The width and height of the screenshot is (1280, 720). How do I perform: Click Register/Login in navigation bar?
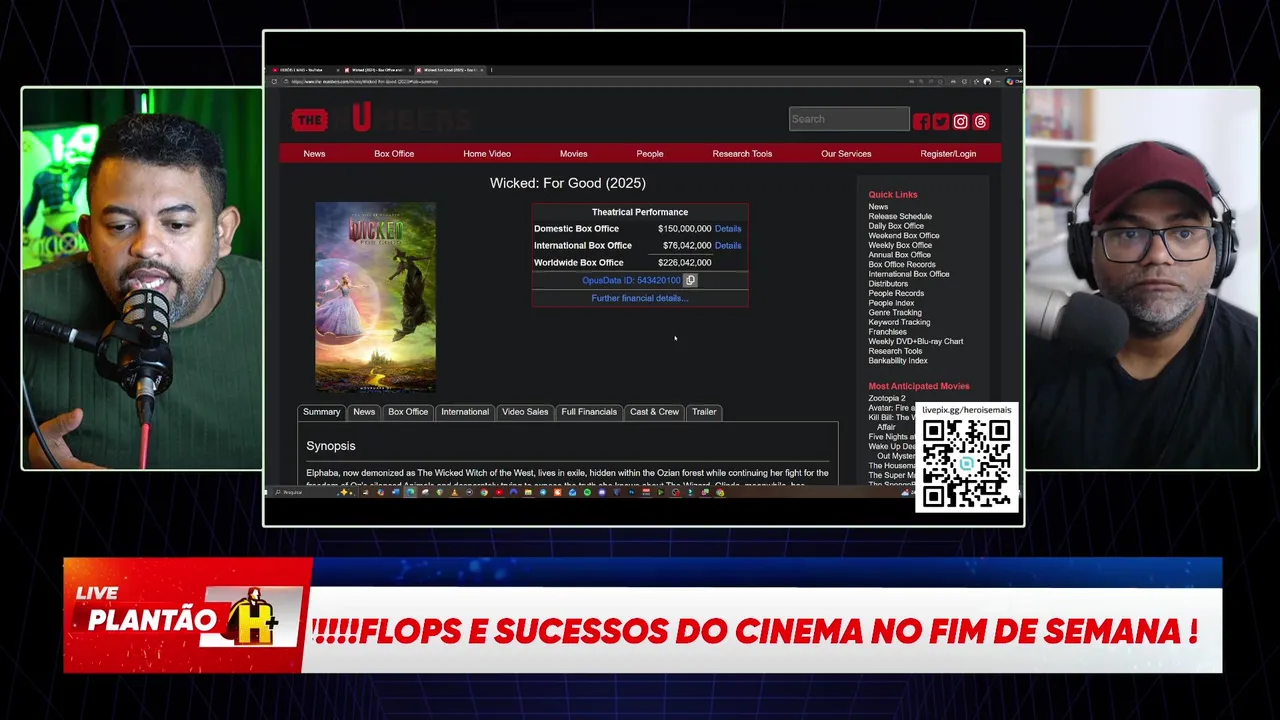(x=948, y=154)
